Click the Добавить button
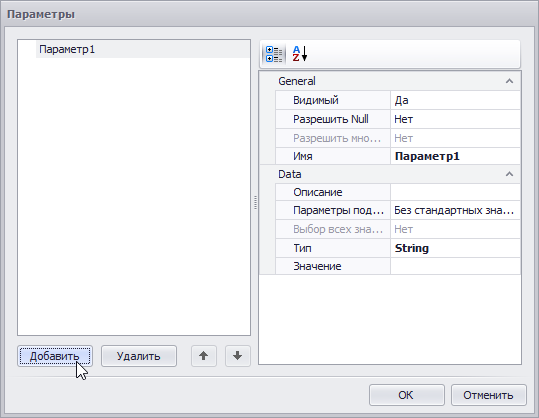This screenshot has width=539, height=418. point(55,356)
